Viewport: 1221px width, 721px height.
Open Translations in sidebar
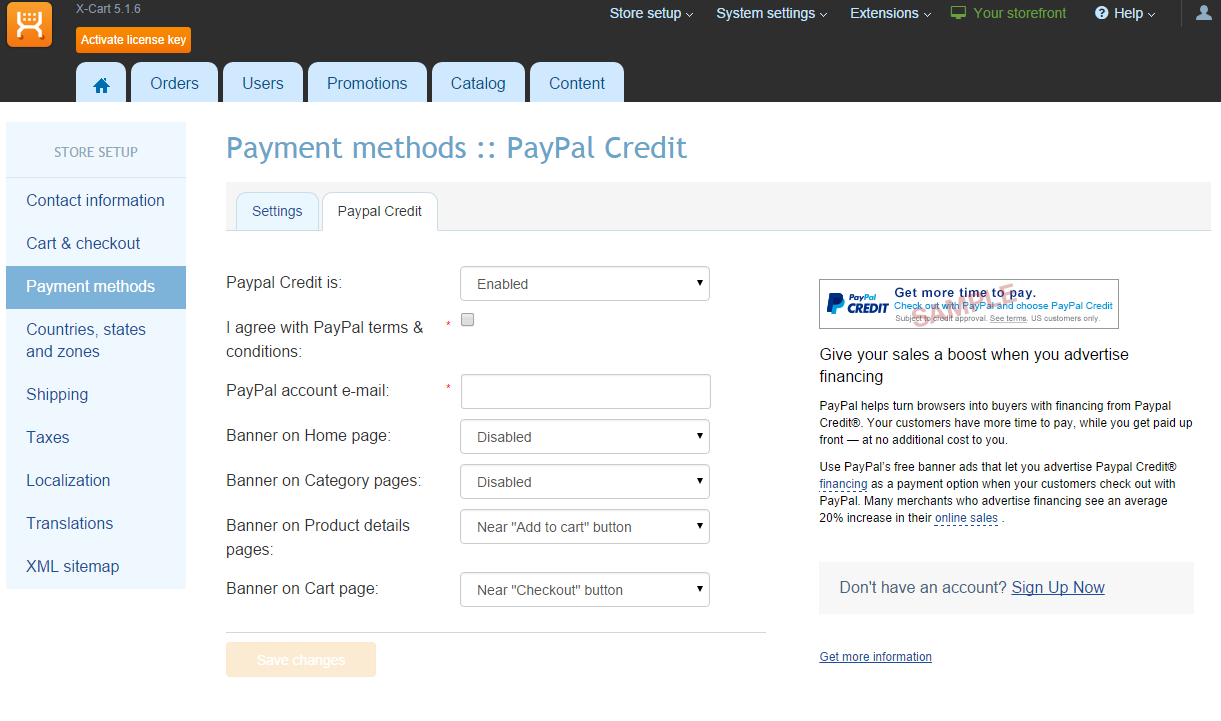[96, 523]
